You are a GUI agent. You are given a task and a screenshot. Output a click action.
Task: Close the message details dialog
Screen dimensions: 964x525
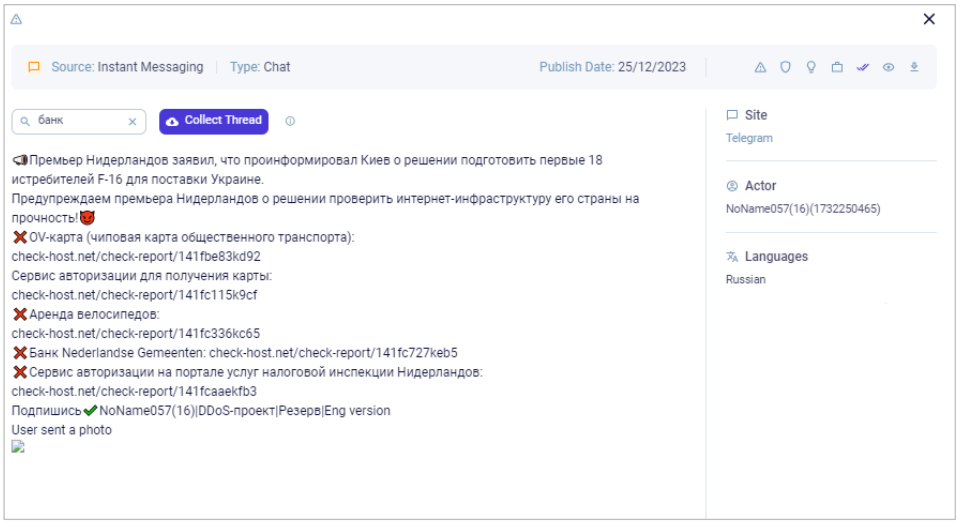(930, 19)
